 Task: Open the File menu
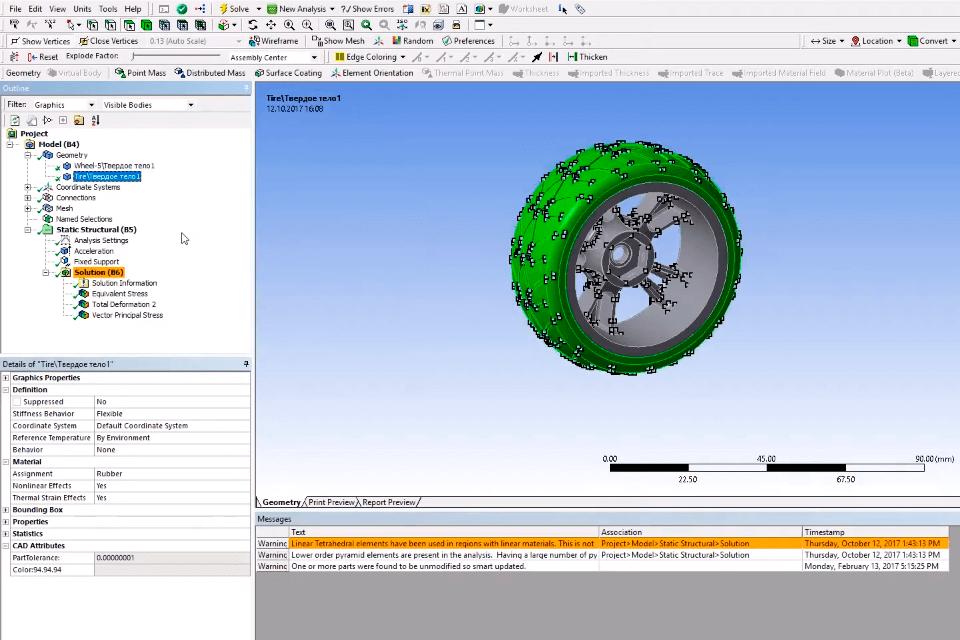click(x=15, y=9)
